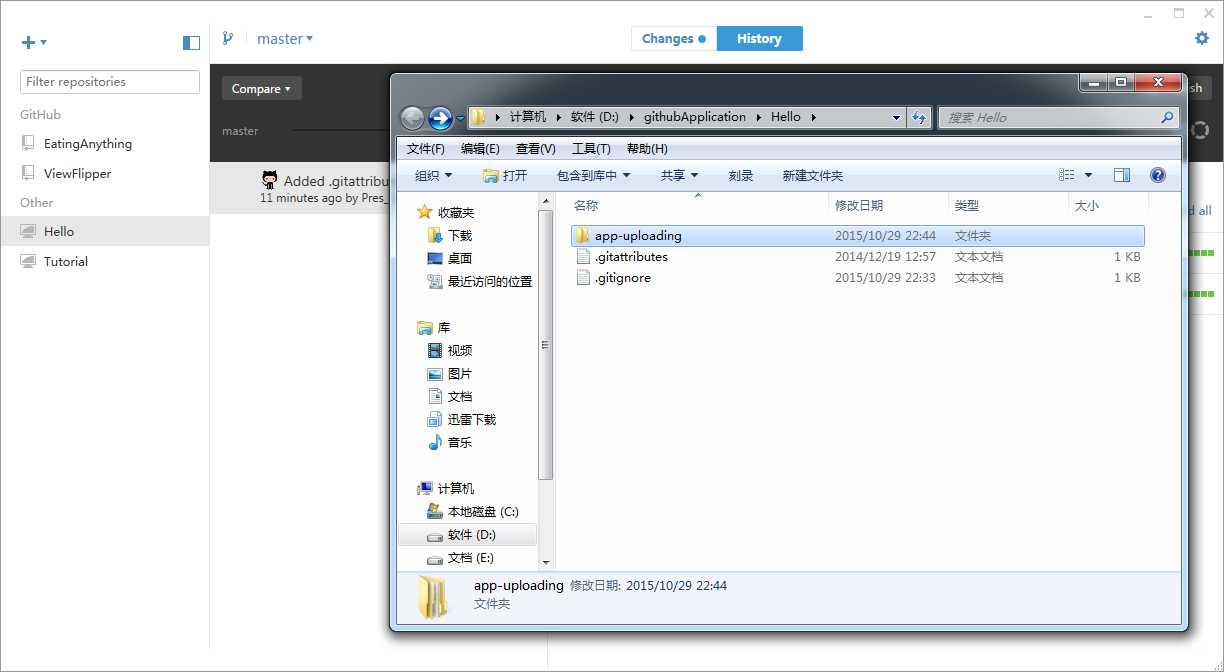Click the change view icon
This screenshot has width=1224, height=672.
(1067, 175)
